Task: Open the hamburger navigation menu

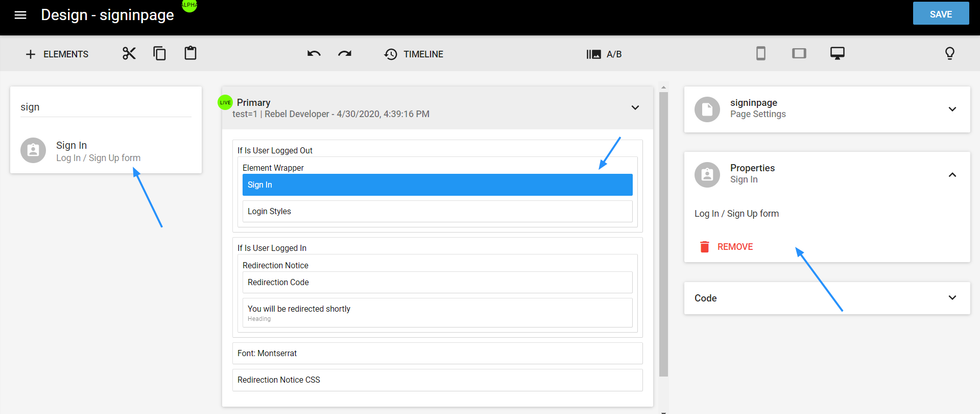Action: click(20, 15)
